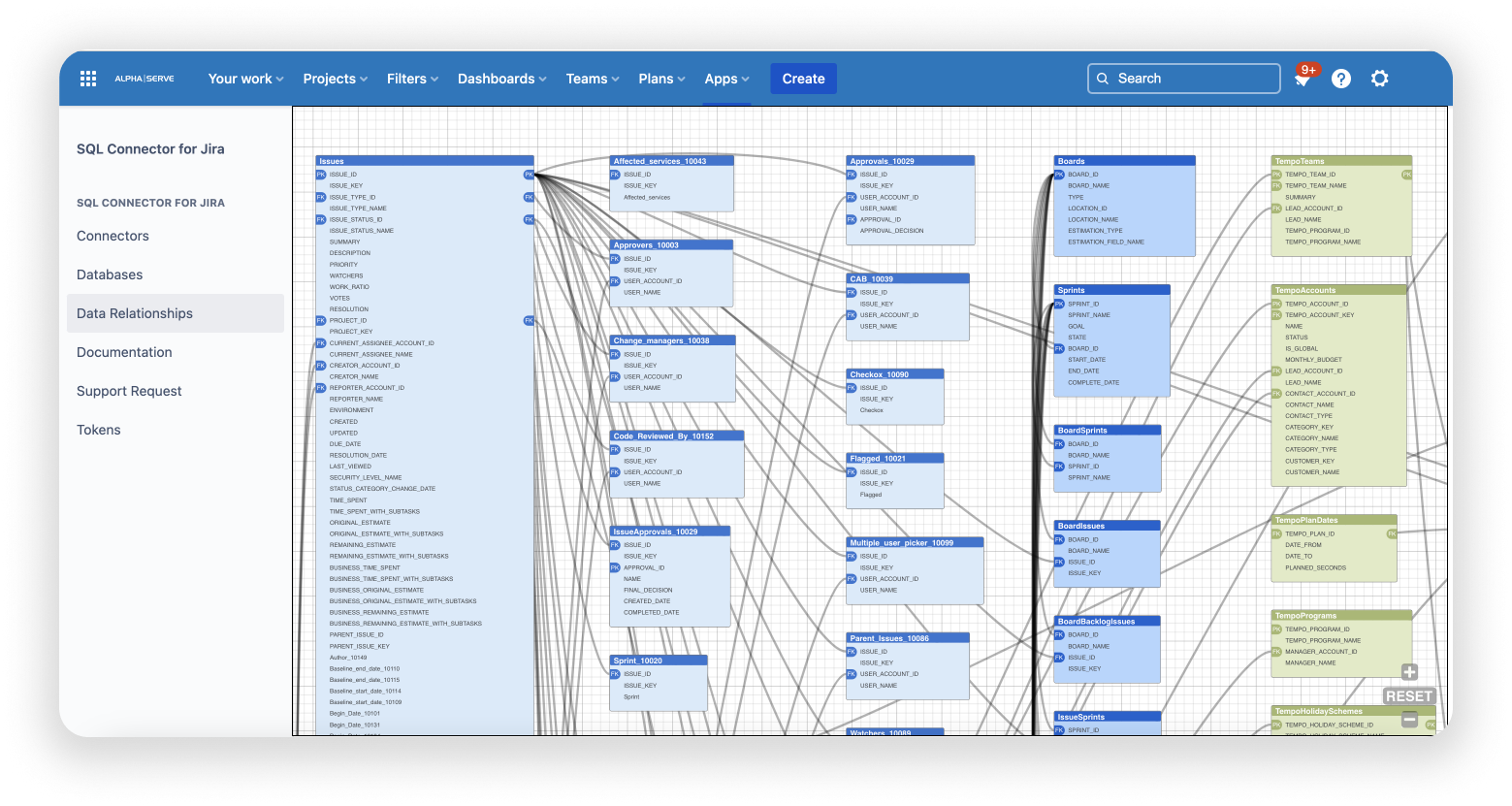Click the PK badge on ISSUE_ID in Issues table

point(320,174)
